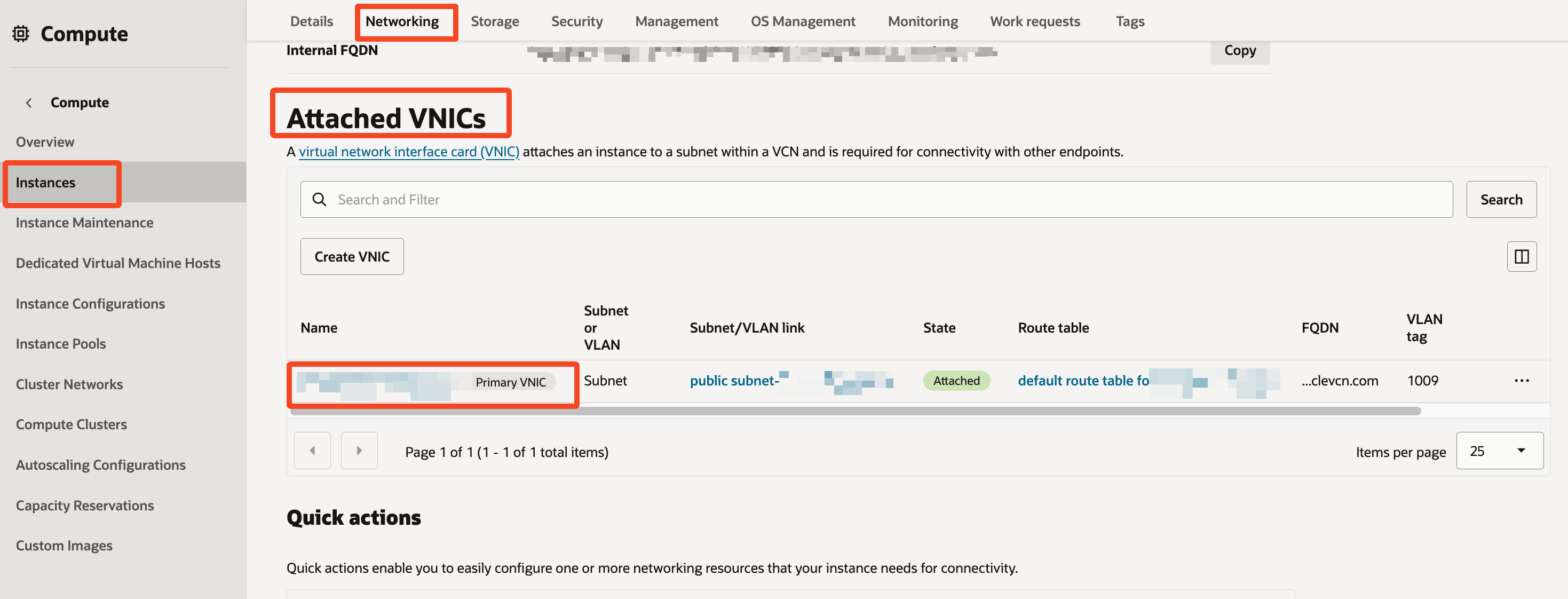Switch to the Storage tab
This screenshot has width=1568, height=599.
pyautogui.click(x=494, y=21)
